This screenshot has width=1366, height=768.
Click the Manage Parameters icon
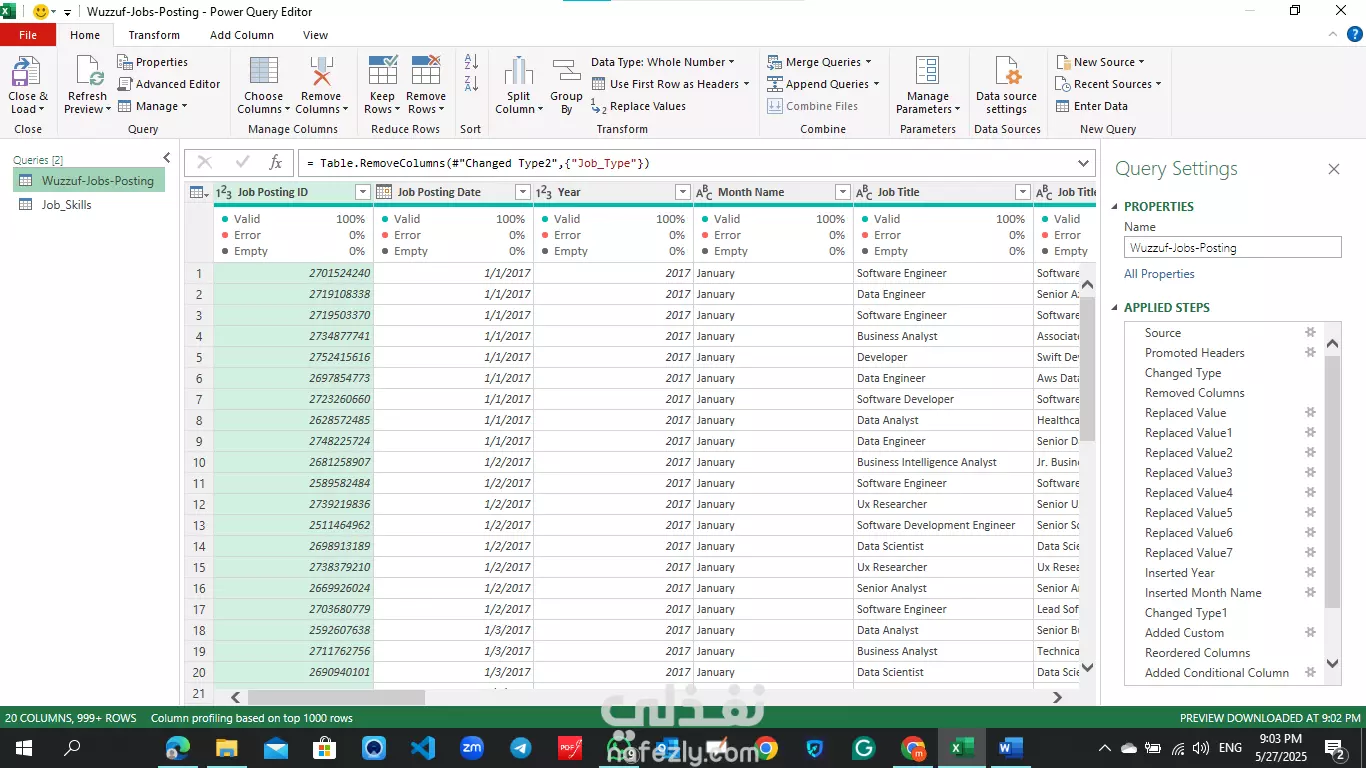(928, 72)
